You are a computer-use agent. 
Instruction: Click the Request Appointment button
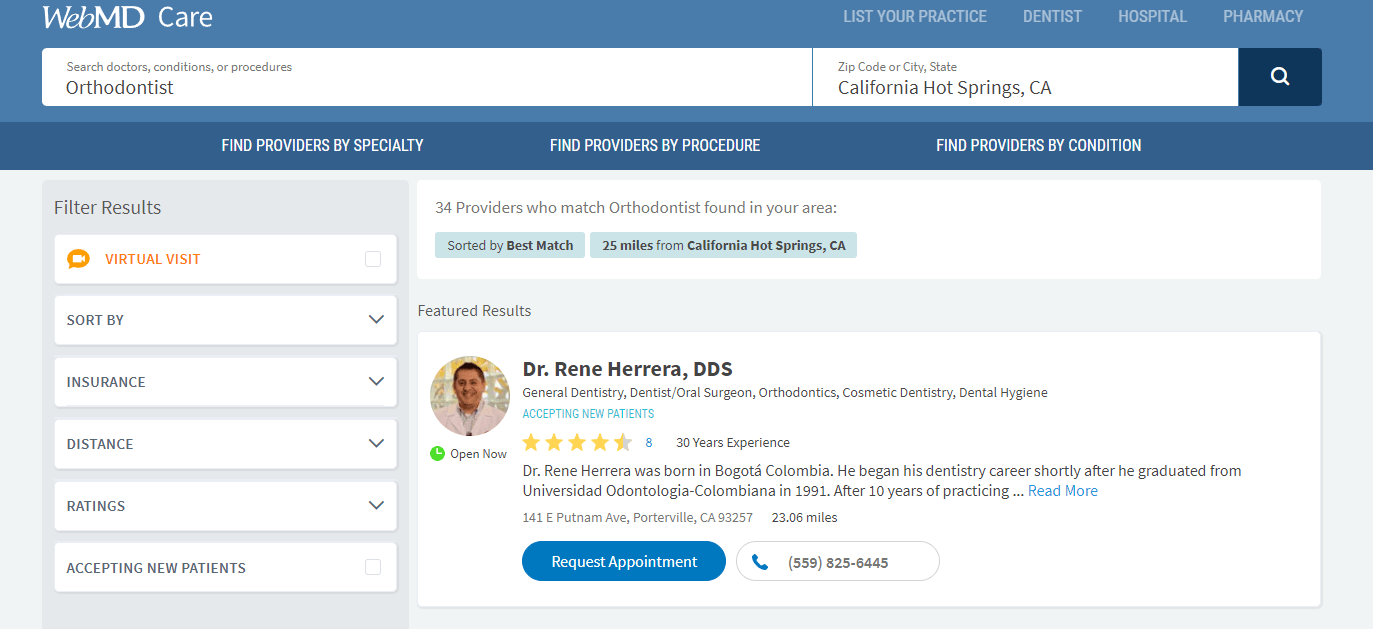point(623,561)
